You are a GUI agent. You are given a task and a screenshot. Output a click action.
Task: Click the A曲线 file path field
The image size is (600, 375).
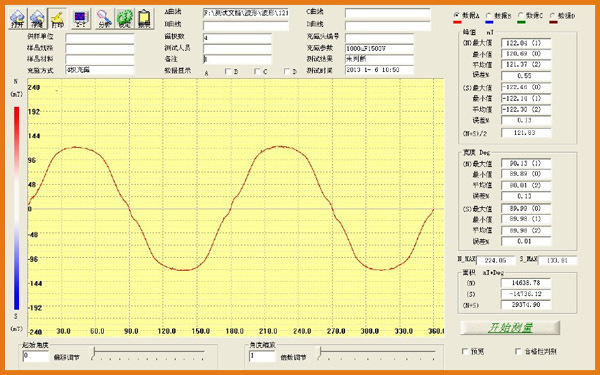pyautogui.click(x=246, y=13)
